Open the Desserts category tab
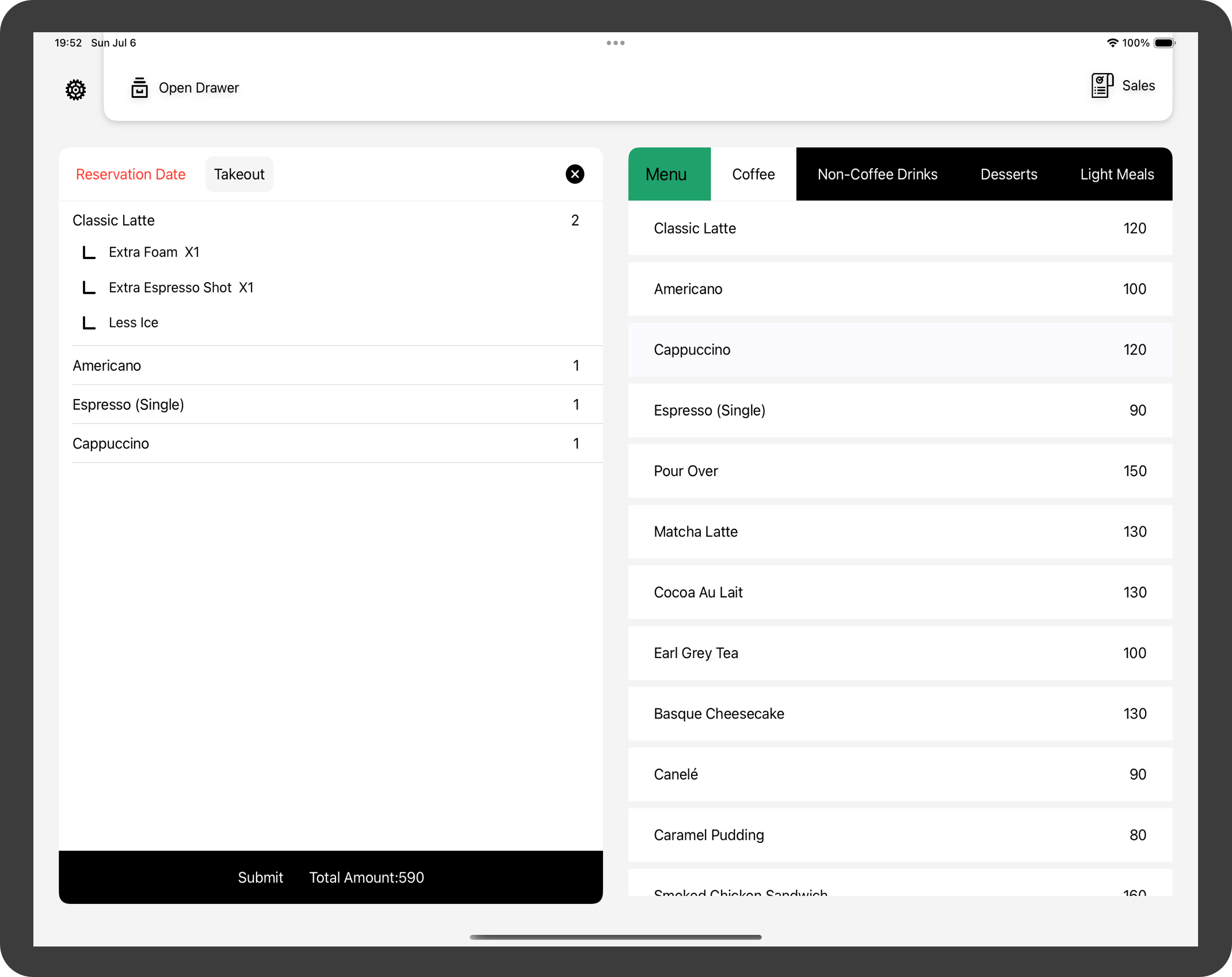 pyautogui.click(x=1008, y=174)
